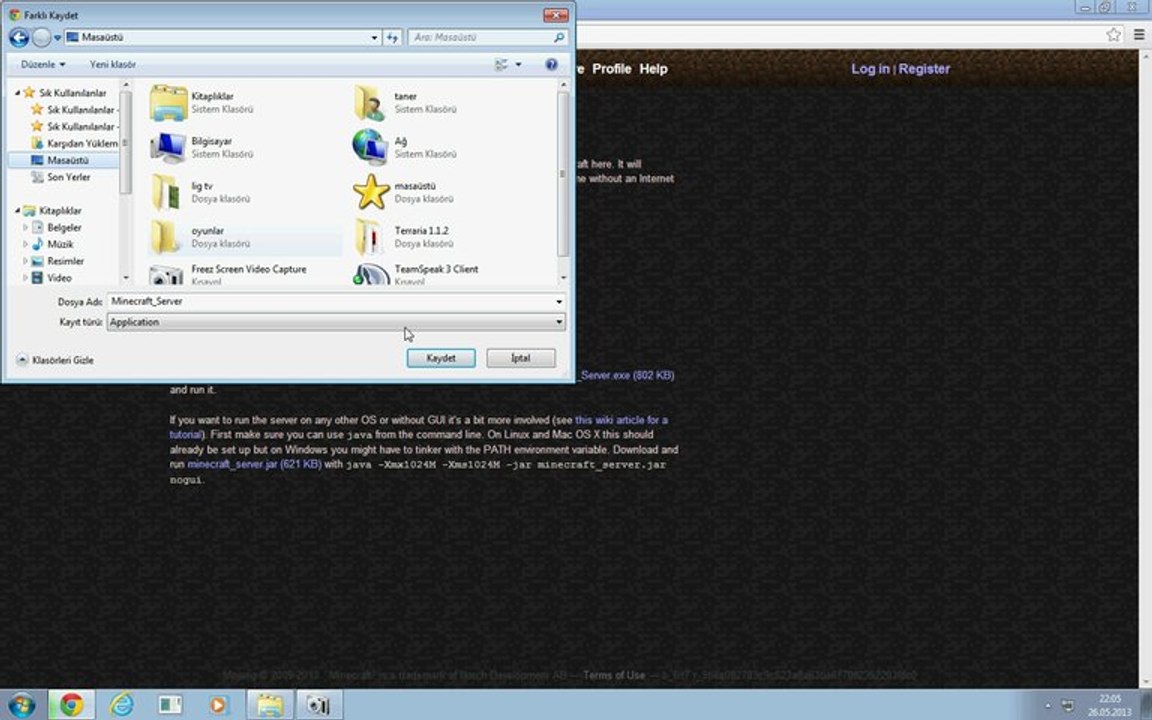
Task: Click the Dosya Adı filename field
Action: point(330,301)
